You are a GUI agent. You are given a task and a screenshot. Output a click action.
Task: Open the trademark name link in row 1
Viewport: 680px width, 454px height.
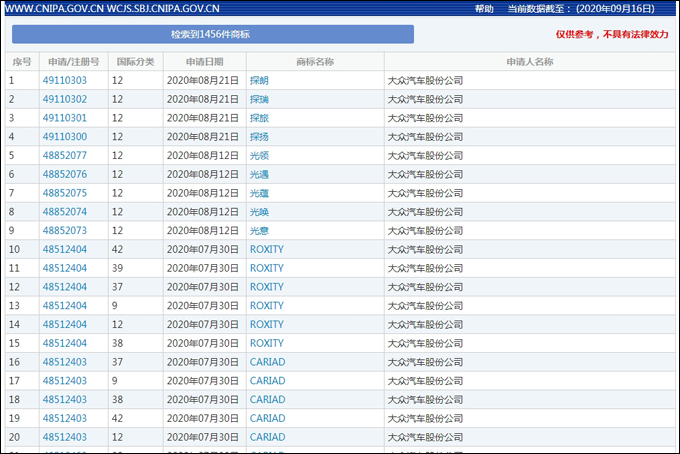pos(259,81)
